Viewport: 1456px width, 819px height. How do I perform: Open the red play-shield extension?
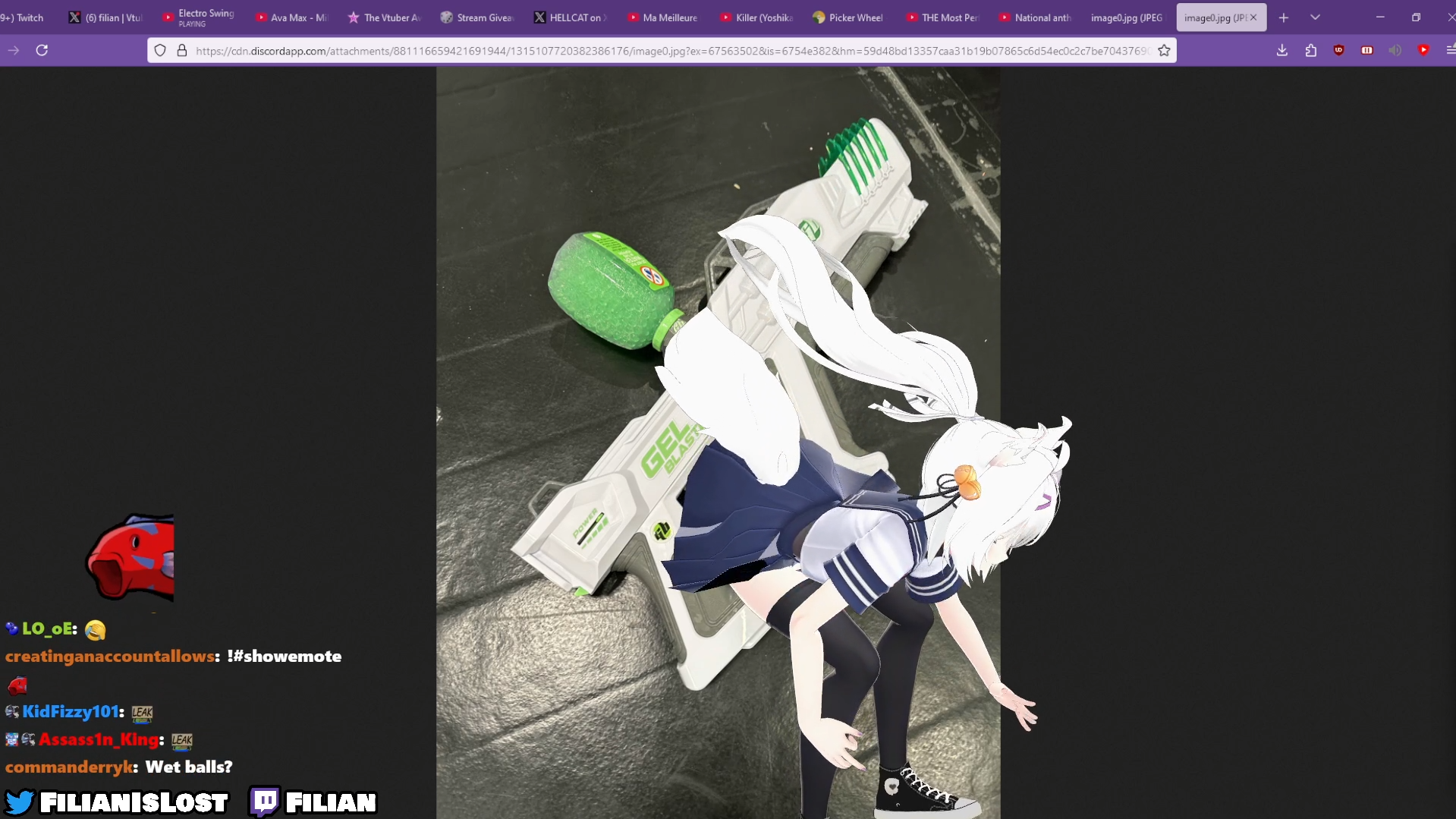(x=1423, y=50)
